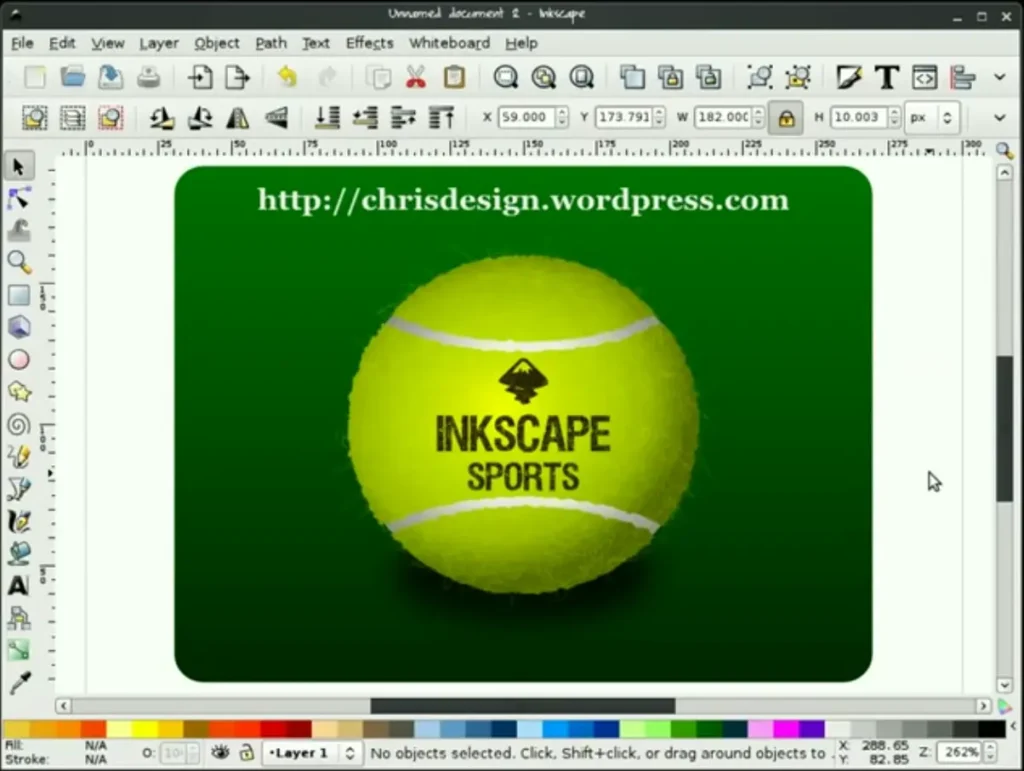Click the Open file folder icon
Image resolution: width=1024 pixels, height=771 pixels.
tap(72, 77)
